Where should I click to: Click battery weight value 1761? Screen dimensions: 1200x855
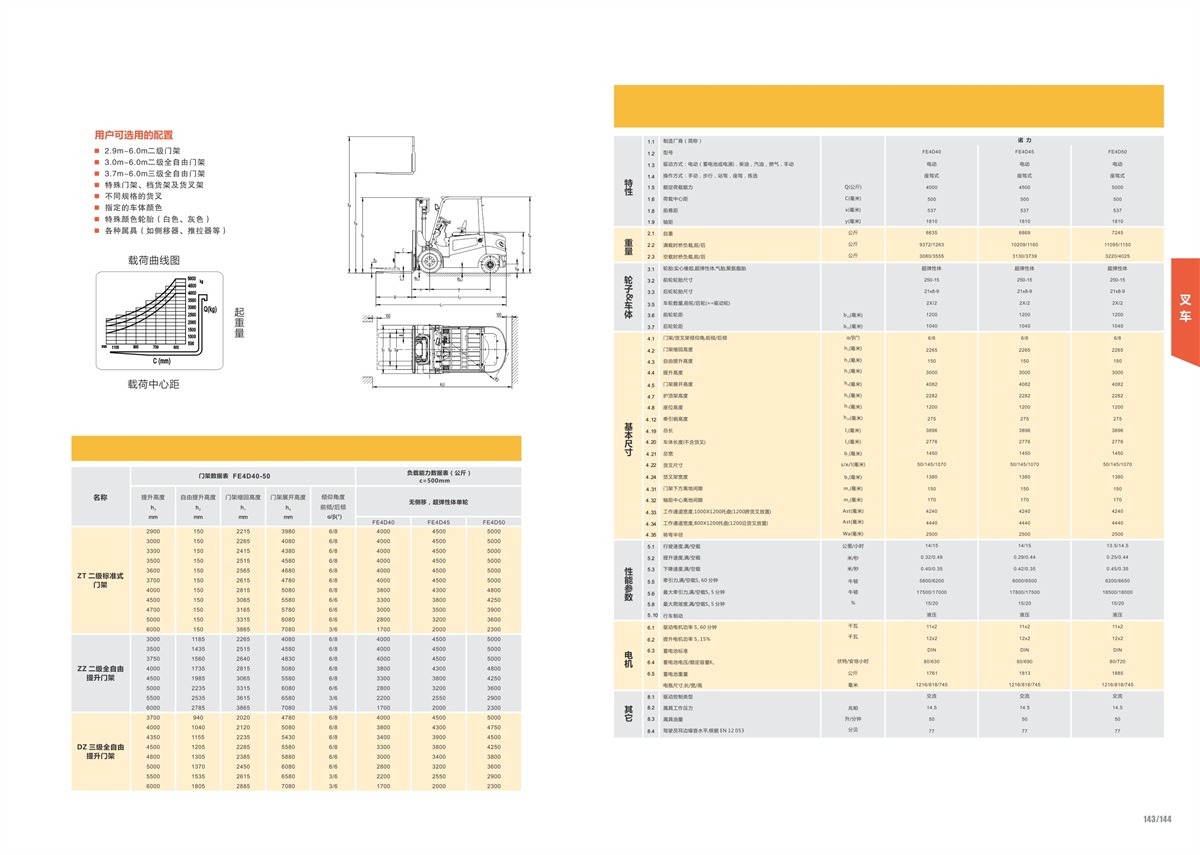[x=932, y=673]
